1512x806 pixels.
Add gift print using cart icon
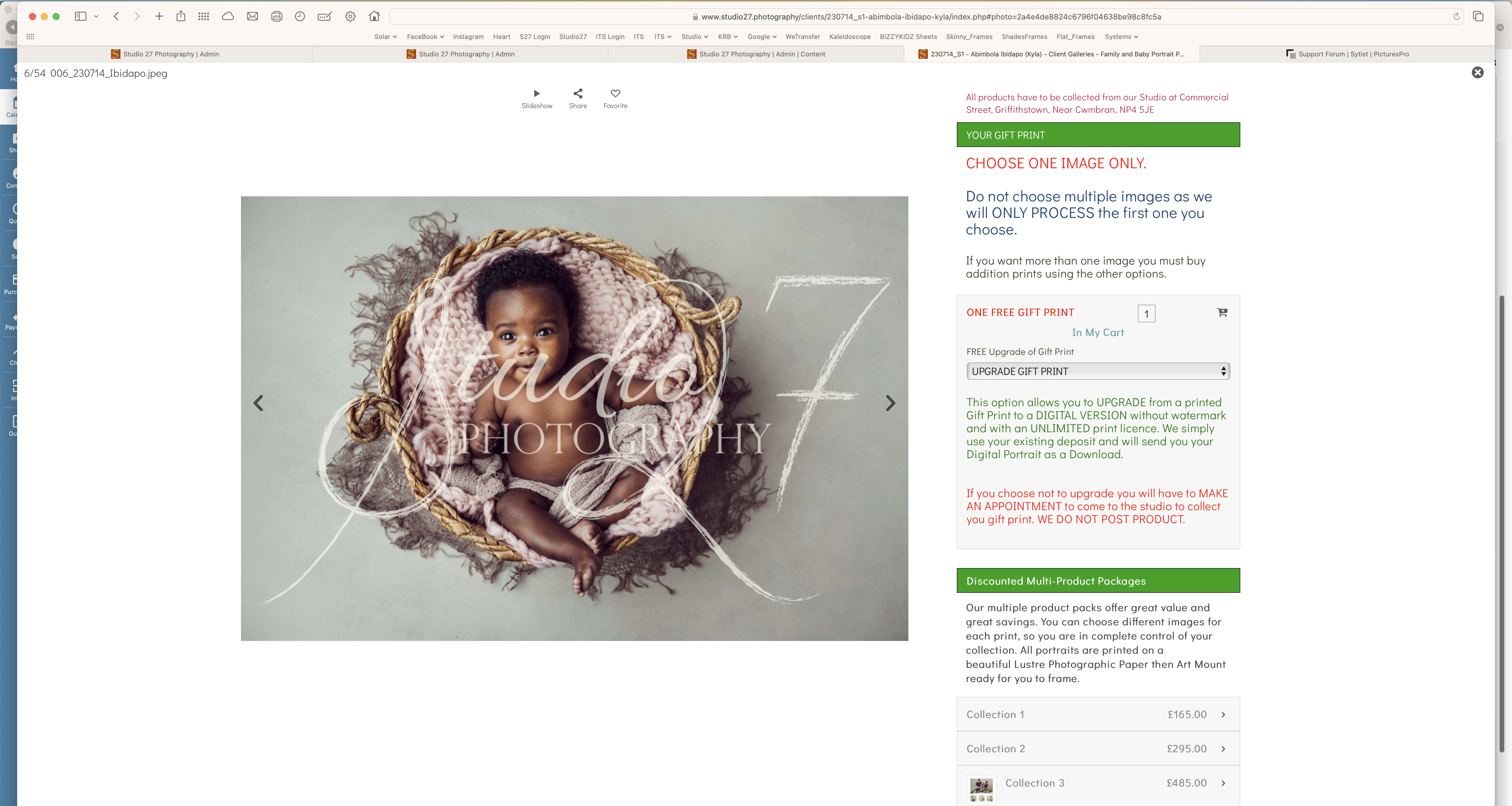tap(1222, 313)
